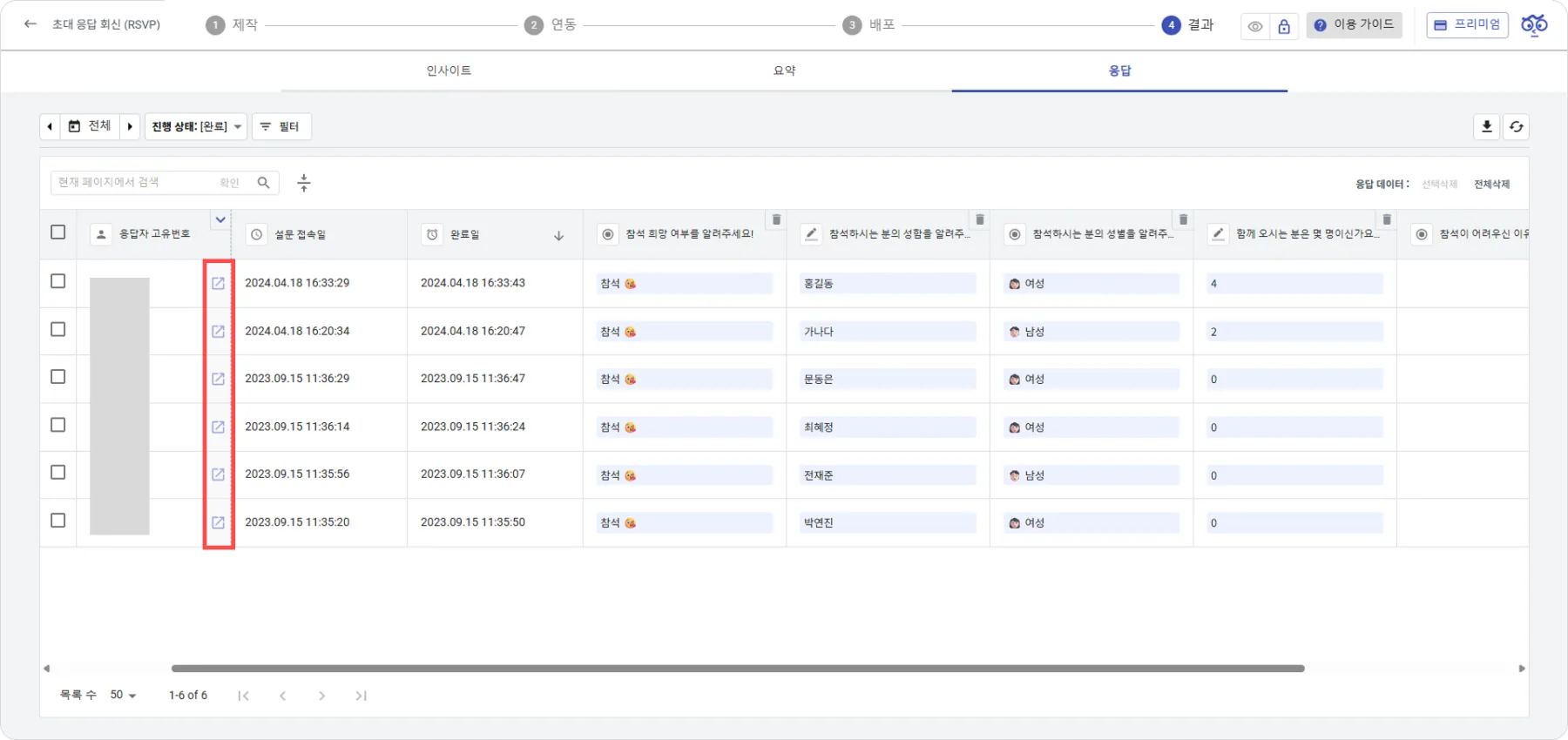This screenshot has width=1568, height=740.
Task: Go to step 1 제작
Action: [x=233, y=24]
